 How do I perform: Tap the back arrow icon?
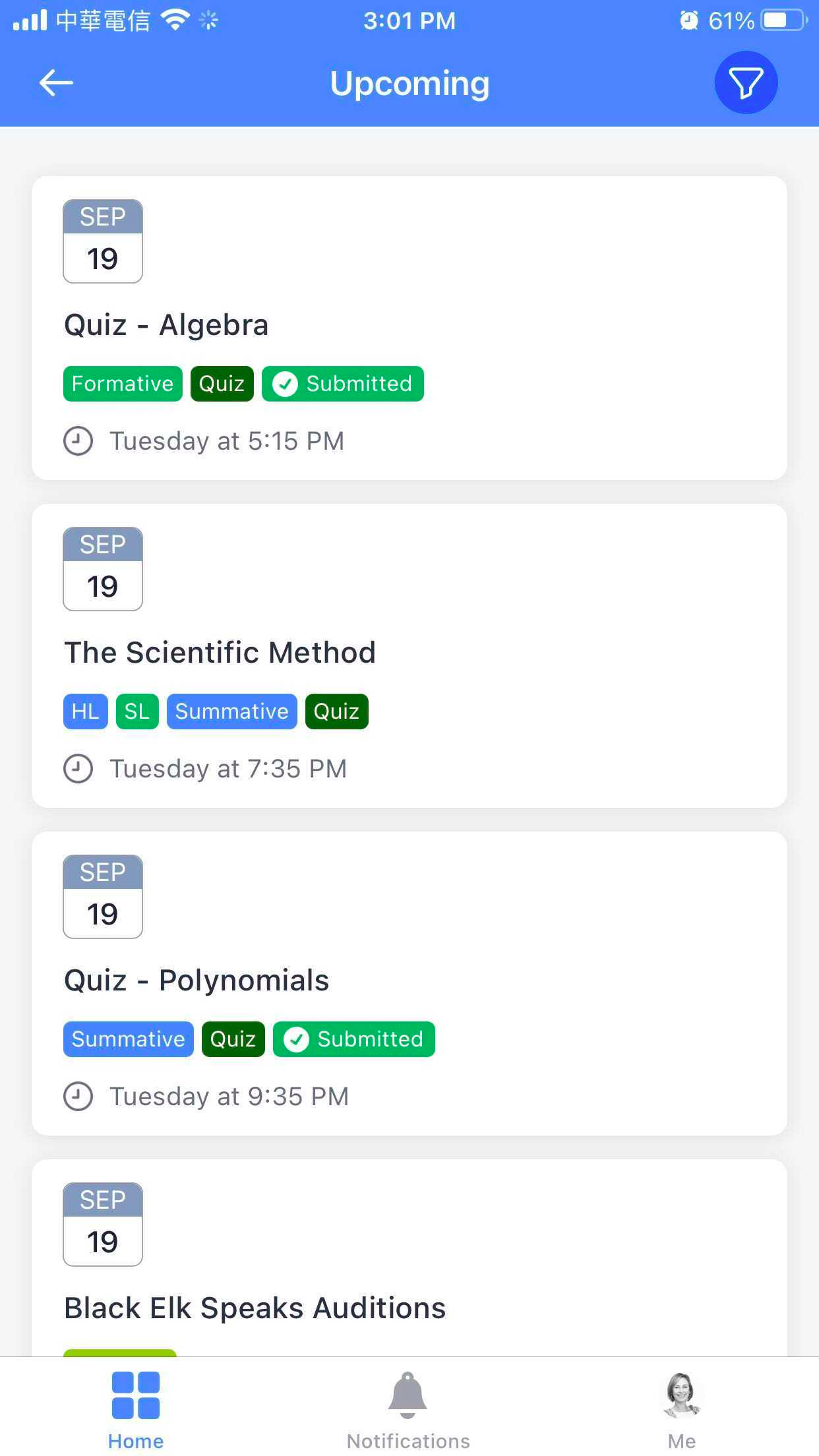56,83
